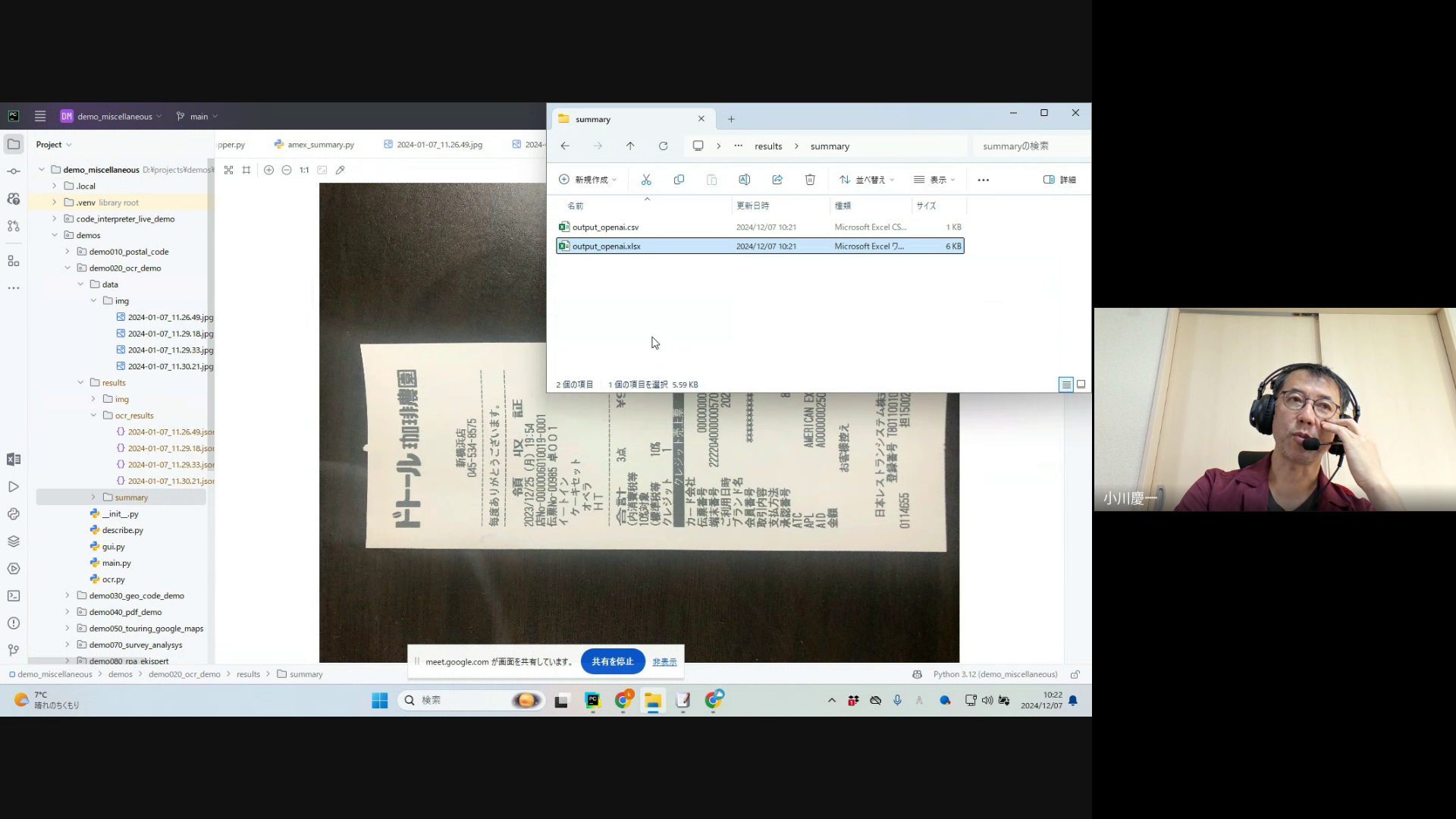The width and height of the screenshot is (1456, 819).
Task: Open the 2024-01-07_11.26.49.jpg editor tab
Action: pos(439,144)
